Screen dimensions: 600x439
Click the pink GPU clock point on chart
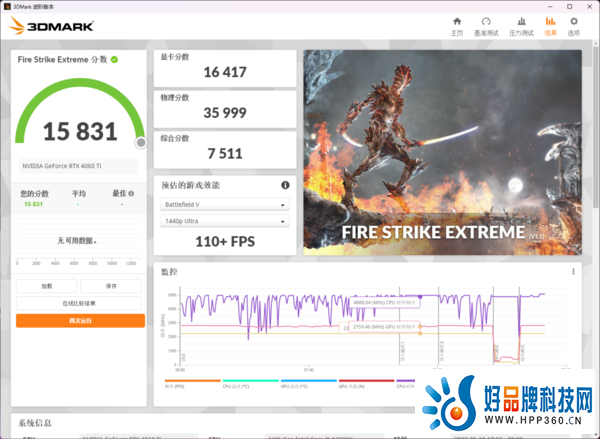pos(420,326)
